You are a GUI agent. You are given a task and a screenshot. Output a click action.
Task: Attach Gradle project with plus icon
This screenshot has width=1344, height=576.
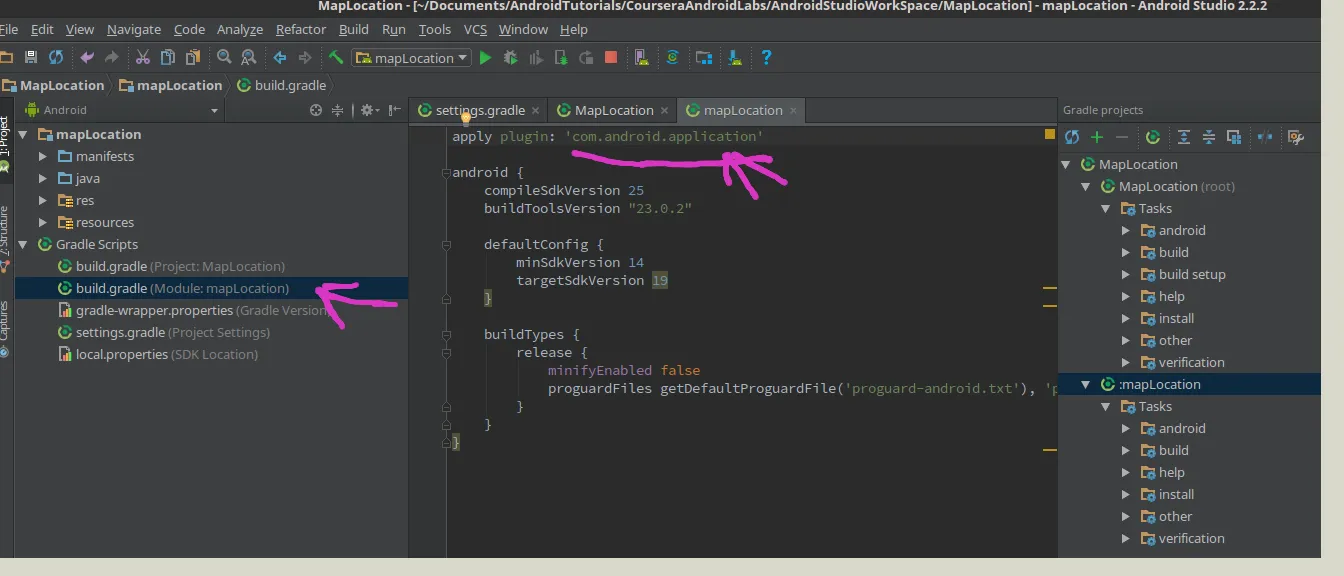coord(1097,137)
